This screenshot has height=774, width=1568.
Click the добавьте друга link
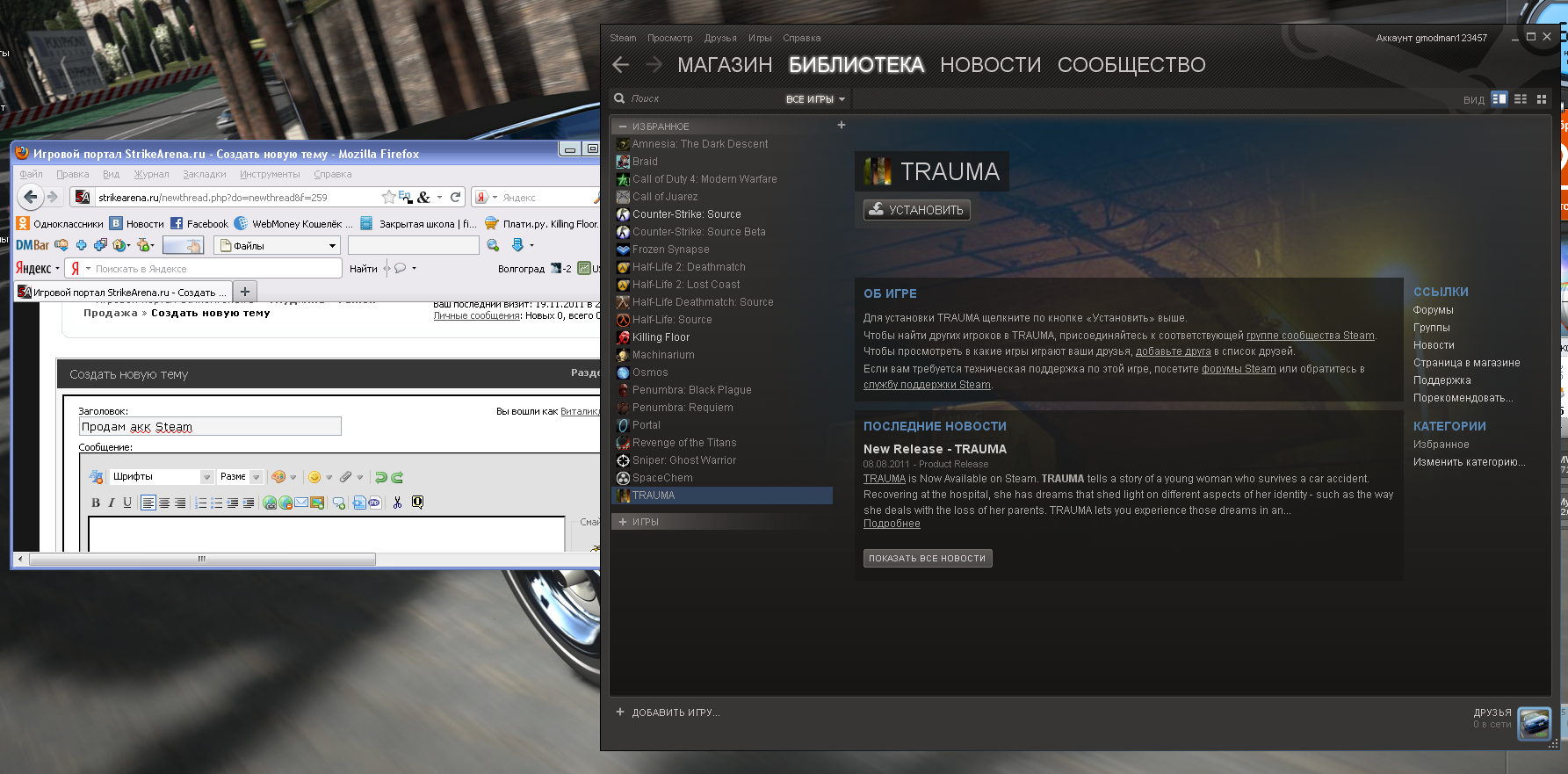point(1173,351)
